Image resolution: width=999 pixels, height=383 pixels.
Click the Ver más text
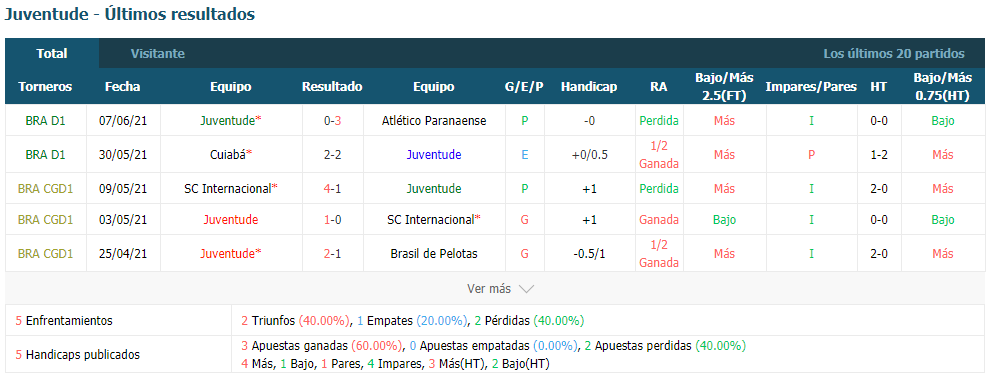click(489, 289)
